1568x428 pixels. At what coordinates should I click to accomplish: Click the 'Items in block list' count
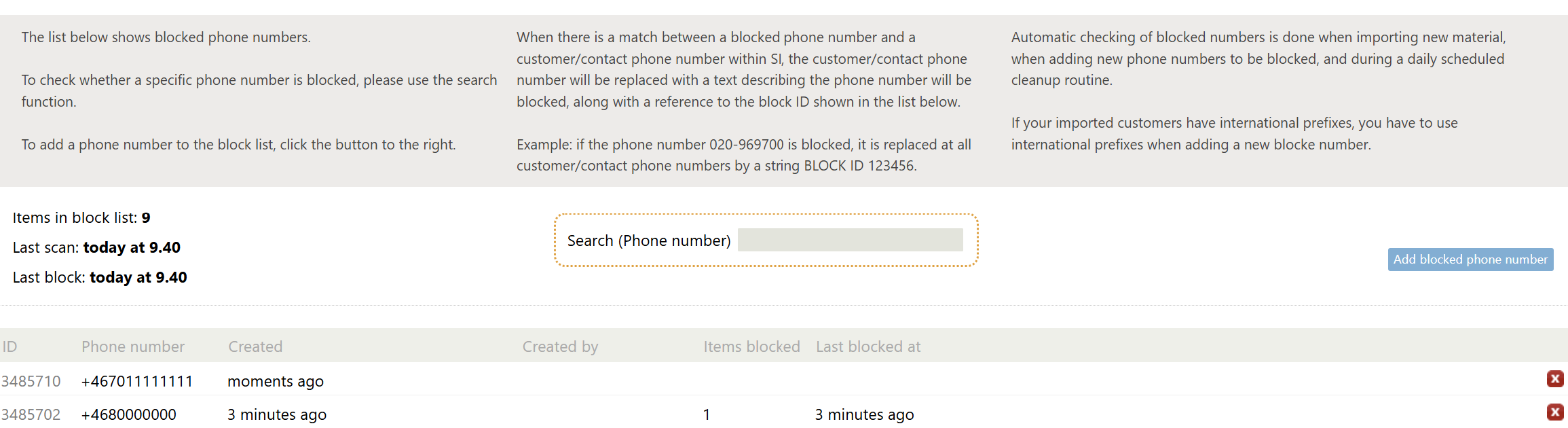[x=146, y=217]
